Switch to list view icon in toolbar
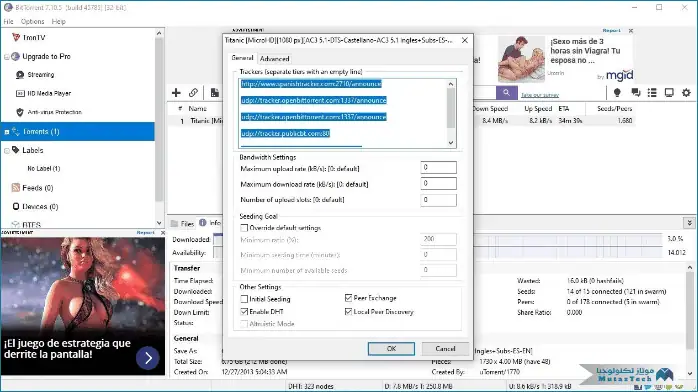 click(x=652, y=93)
